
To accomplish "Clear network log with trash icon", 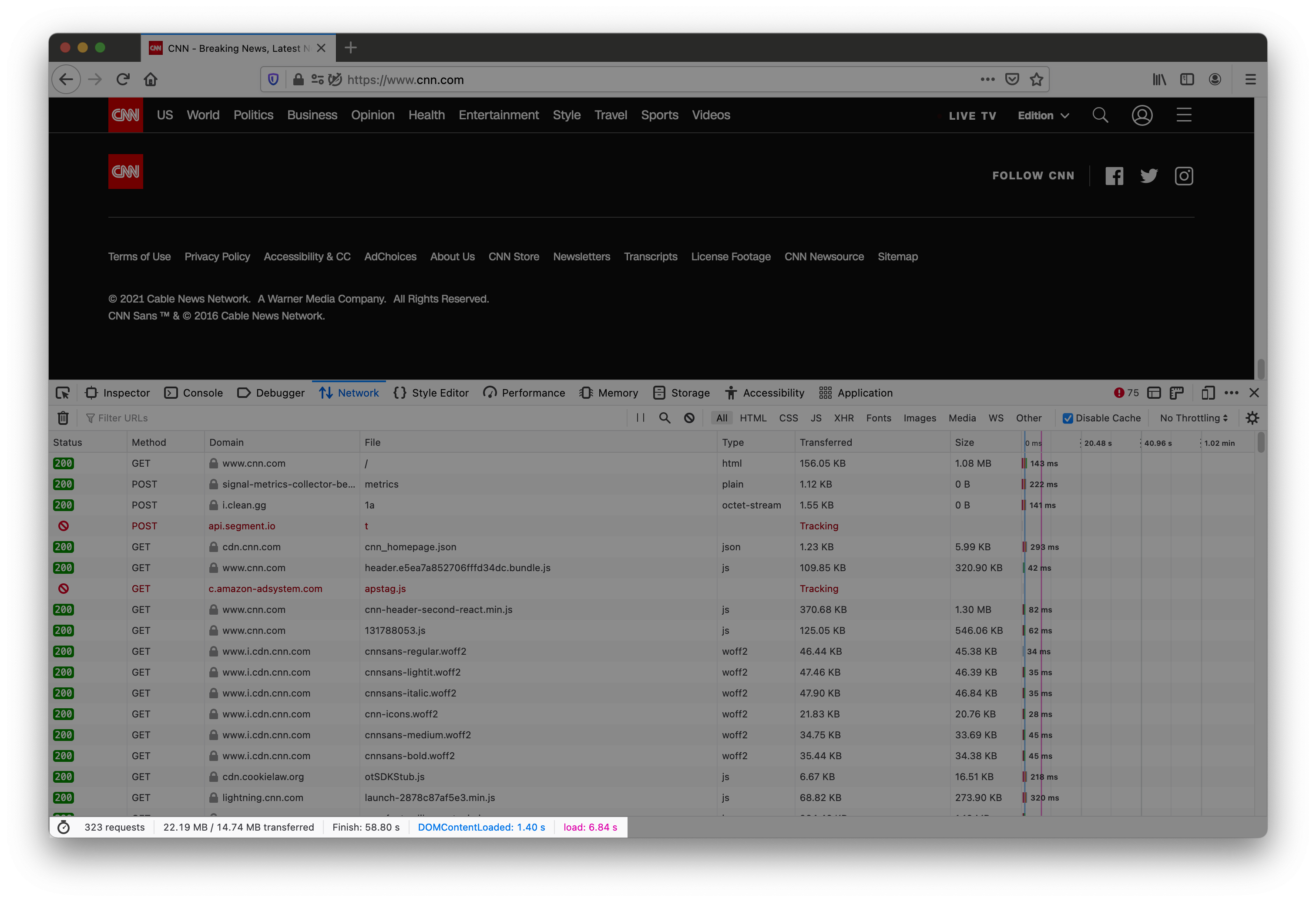I will [x=64, y=418].
